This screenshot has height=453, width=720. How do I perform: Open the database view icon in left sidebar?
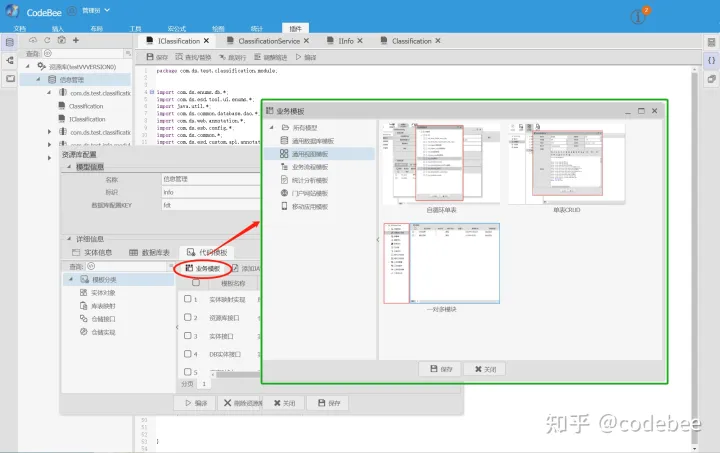[x=10, y=42]
